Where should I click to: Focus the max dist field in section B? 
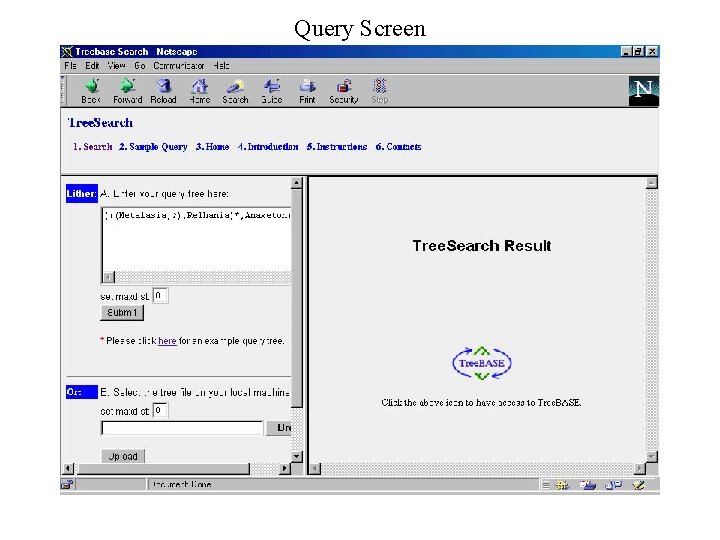(160, 410)
